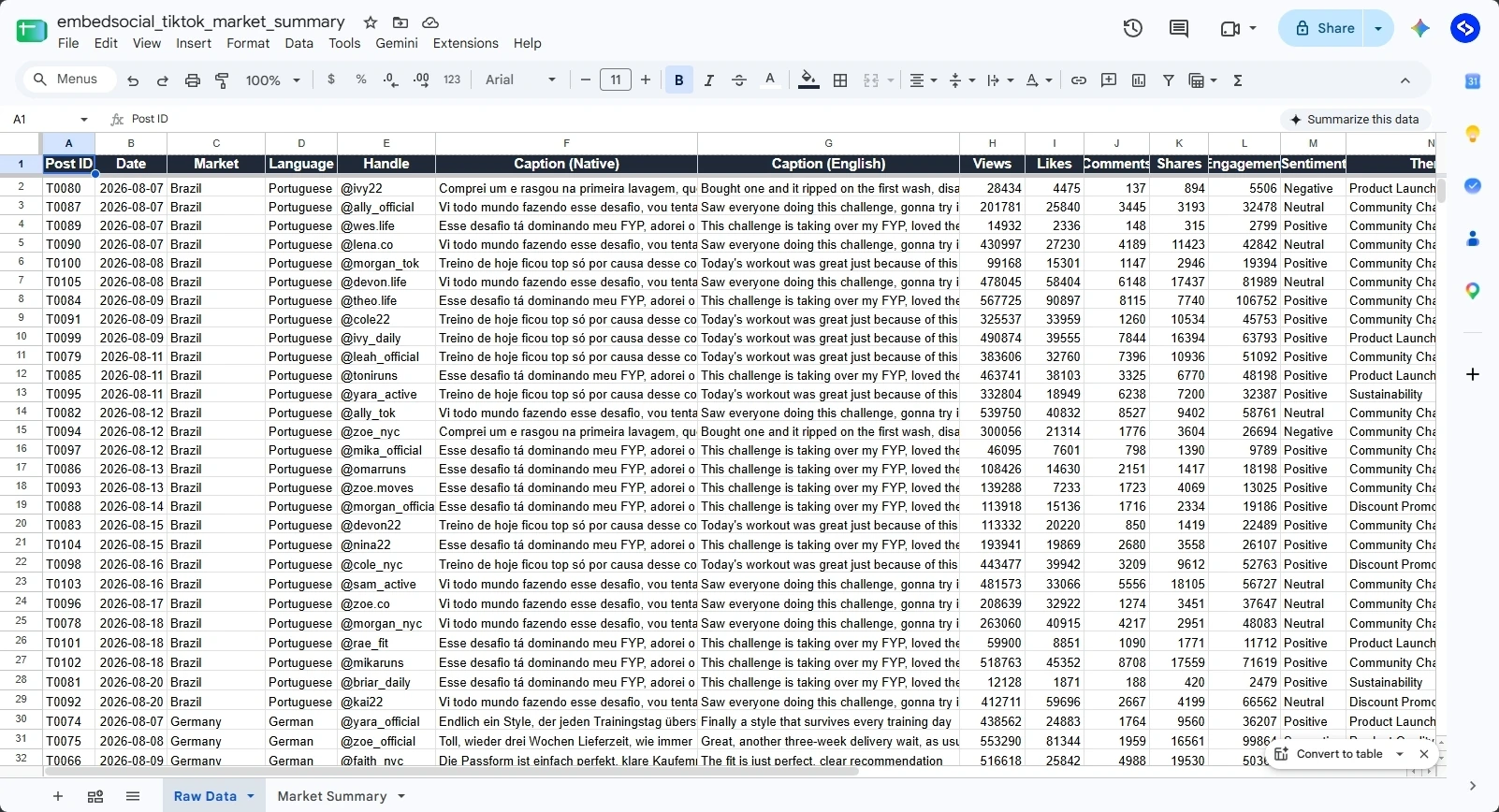Open the File menu

pyautogui.click(x=68, y=43)
